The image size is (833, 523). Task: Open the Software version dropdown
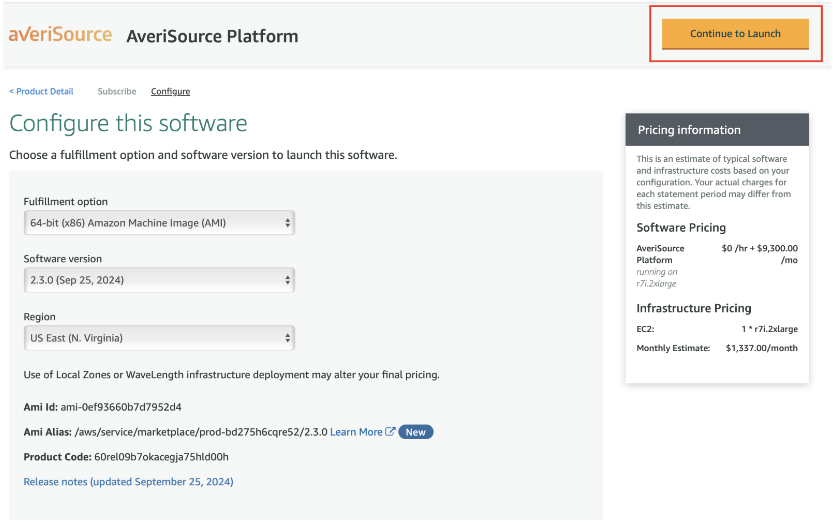[x=159, y=280]
